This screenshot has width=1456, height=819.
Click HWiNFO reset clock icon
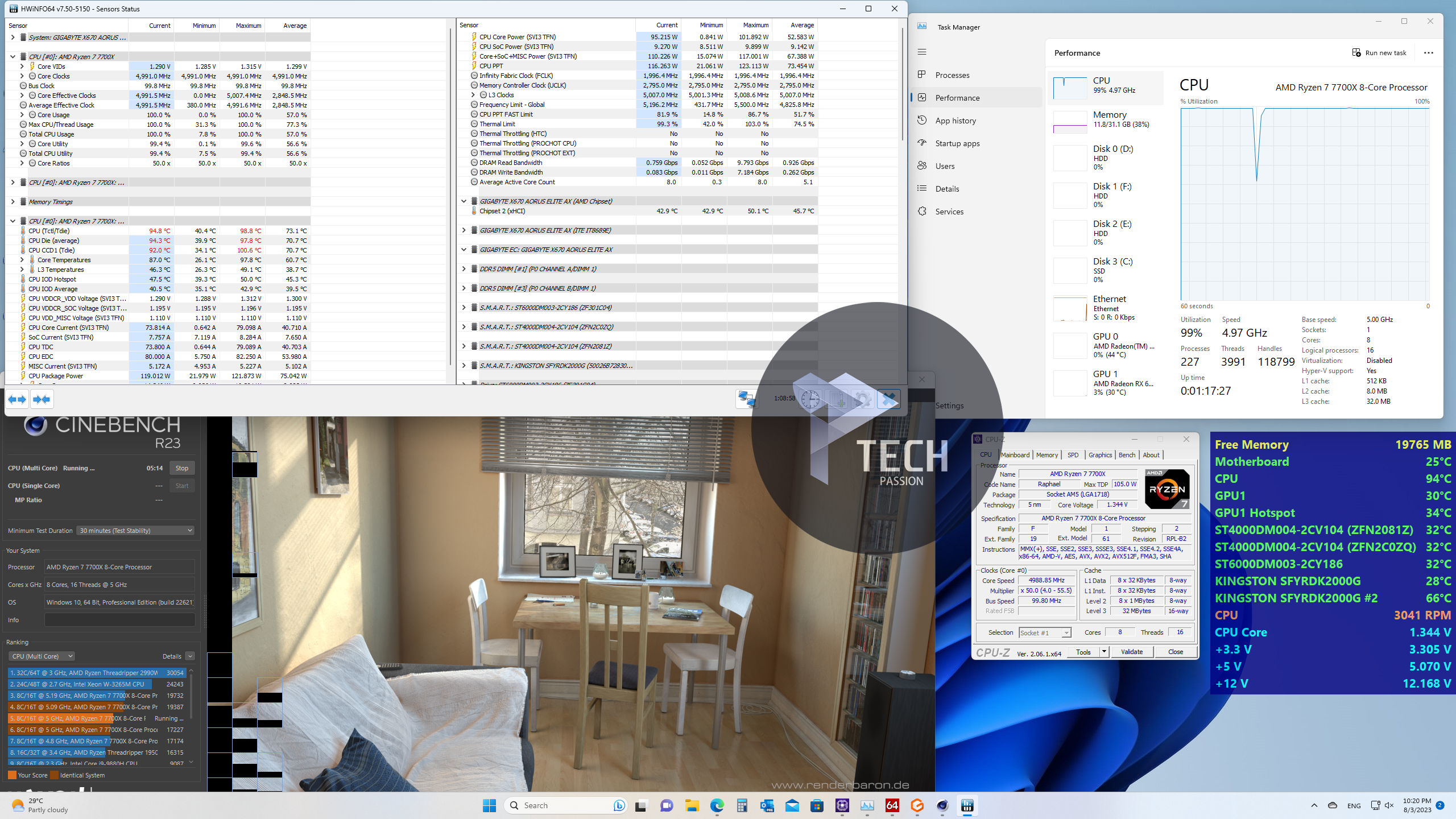[x=810, y=399]
